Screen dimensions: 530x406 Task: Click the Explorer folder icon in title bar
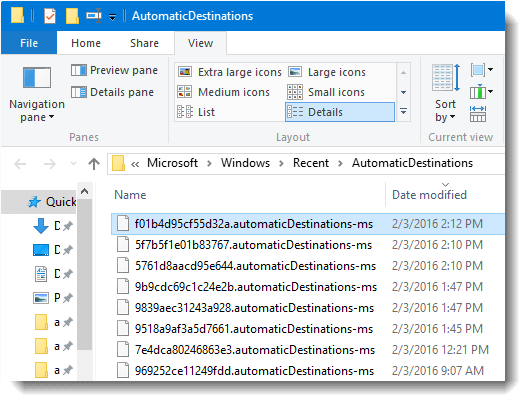[17, 16]
